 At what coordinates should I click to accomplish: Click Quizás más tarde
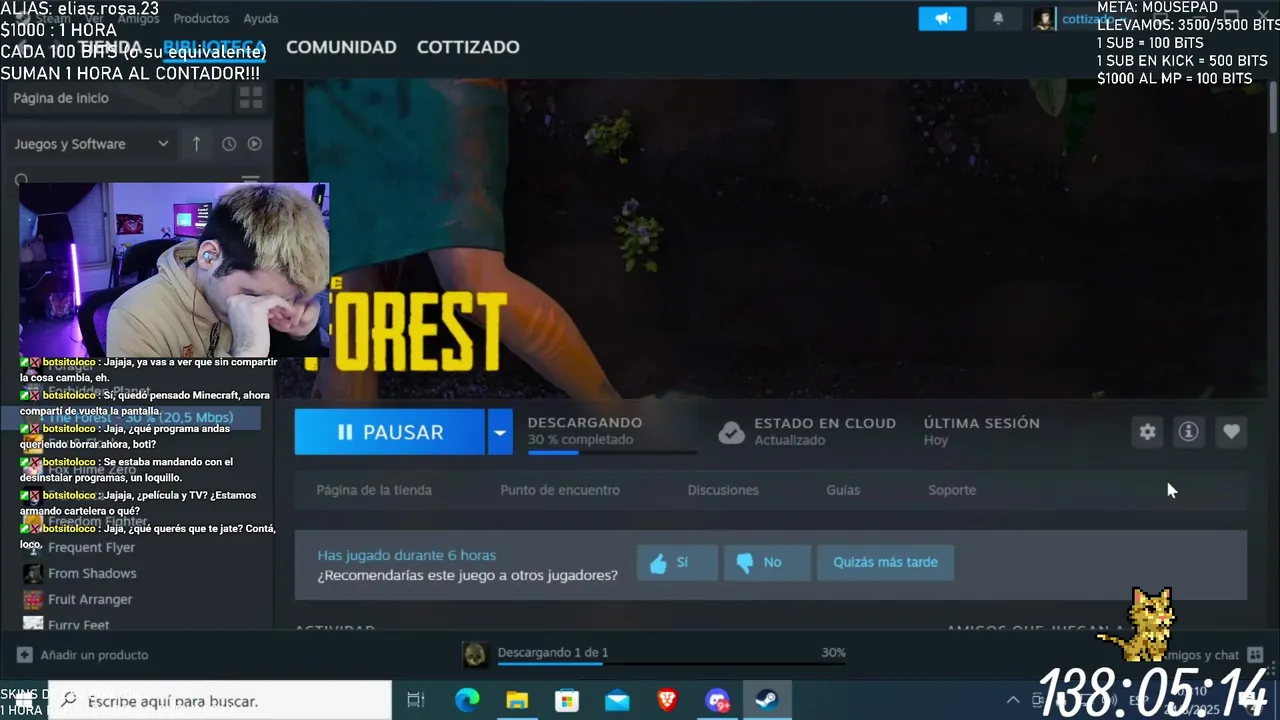point(885,563)
